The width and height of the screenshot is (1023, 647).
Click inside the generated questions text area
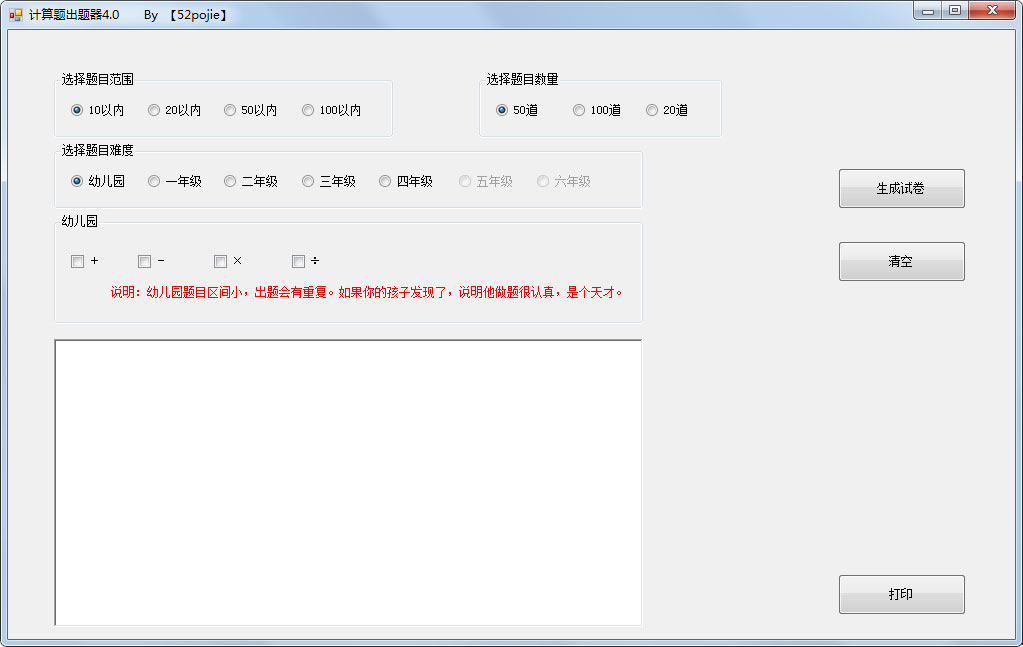348,482
